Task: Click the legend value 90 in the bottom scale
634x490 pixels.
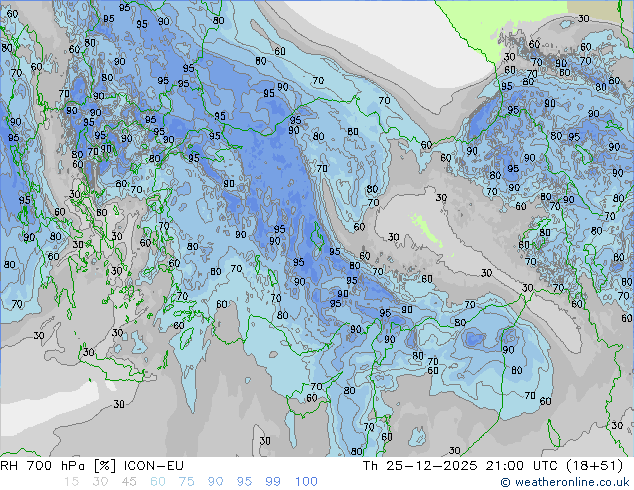Action: pos(216,482)
